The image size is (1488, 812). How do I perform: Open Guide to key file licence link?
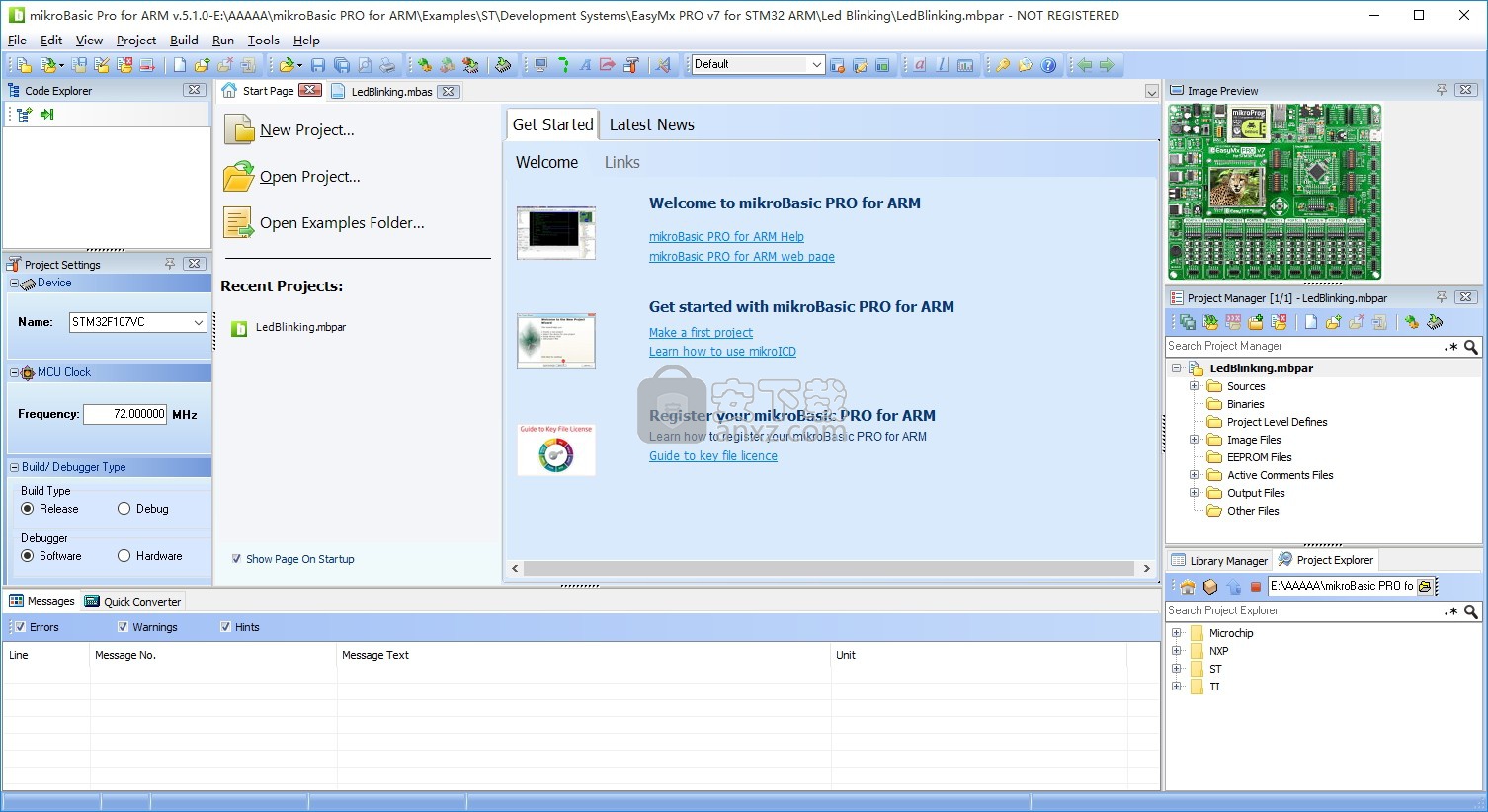[x=713, y=456]
